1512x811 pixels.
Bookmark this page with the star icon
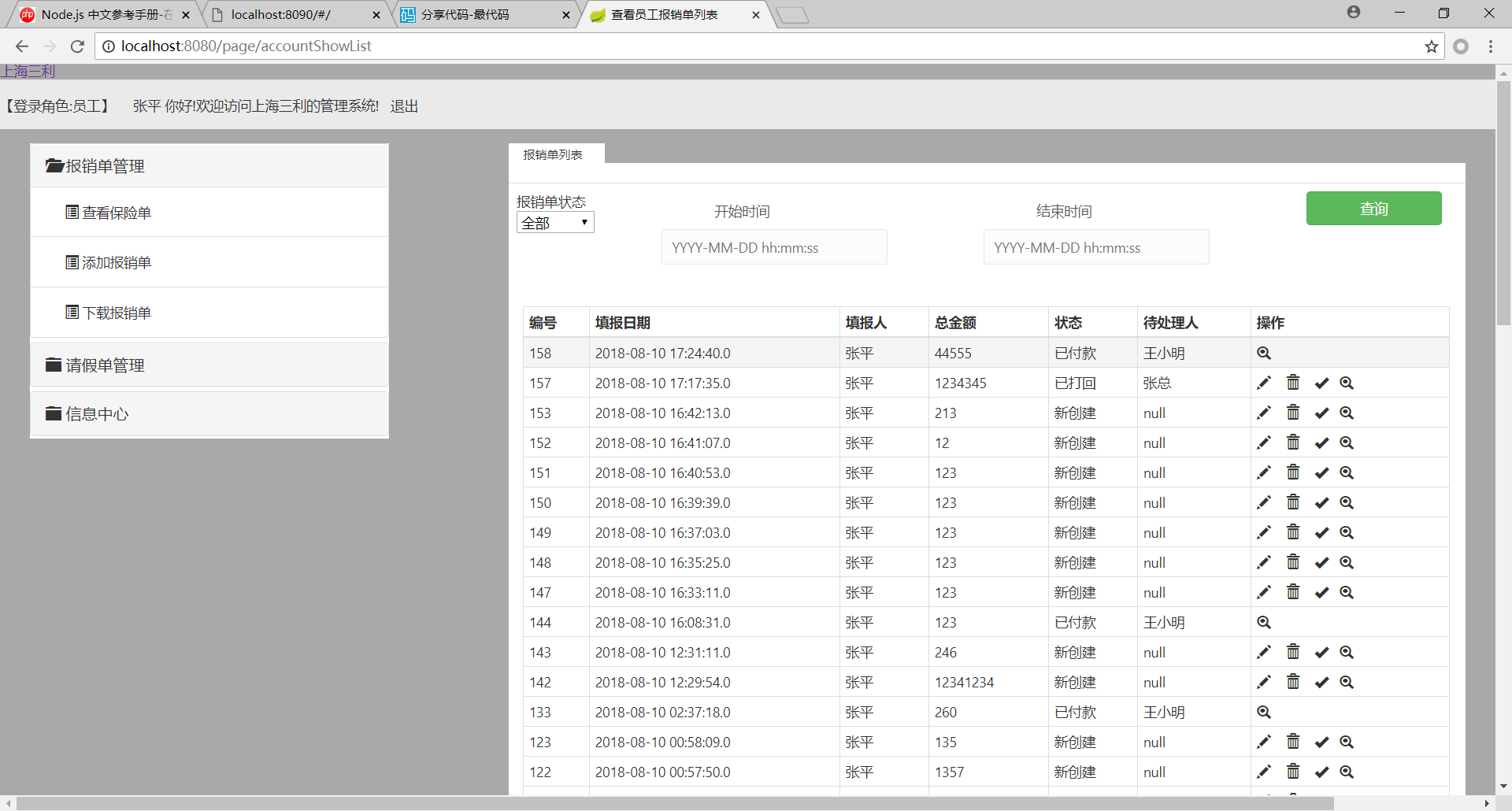click(1431, 46)
